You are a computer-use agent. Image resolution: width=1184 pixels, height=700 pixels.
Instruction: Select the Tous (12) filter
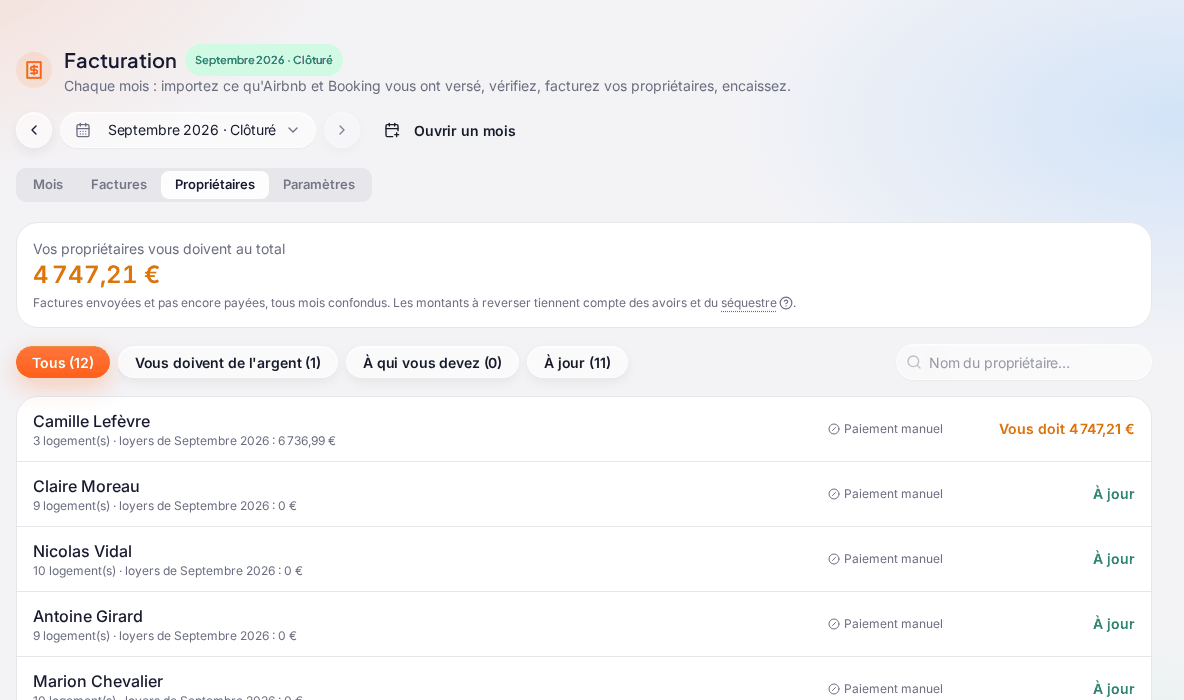tap(63, 362)
